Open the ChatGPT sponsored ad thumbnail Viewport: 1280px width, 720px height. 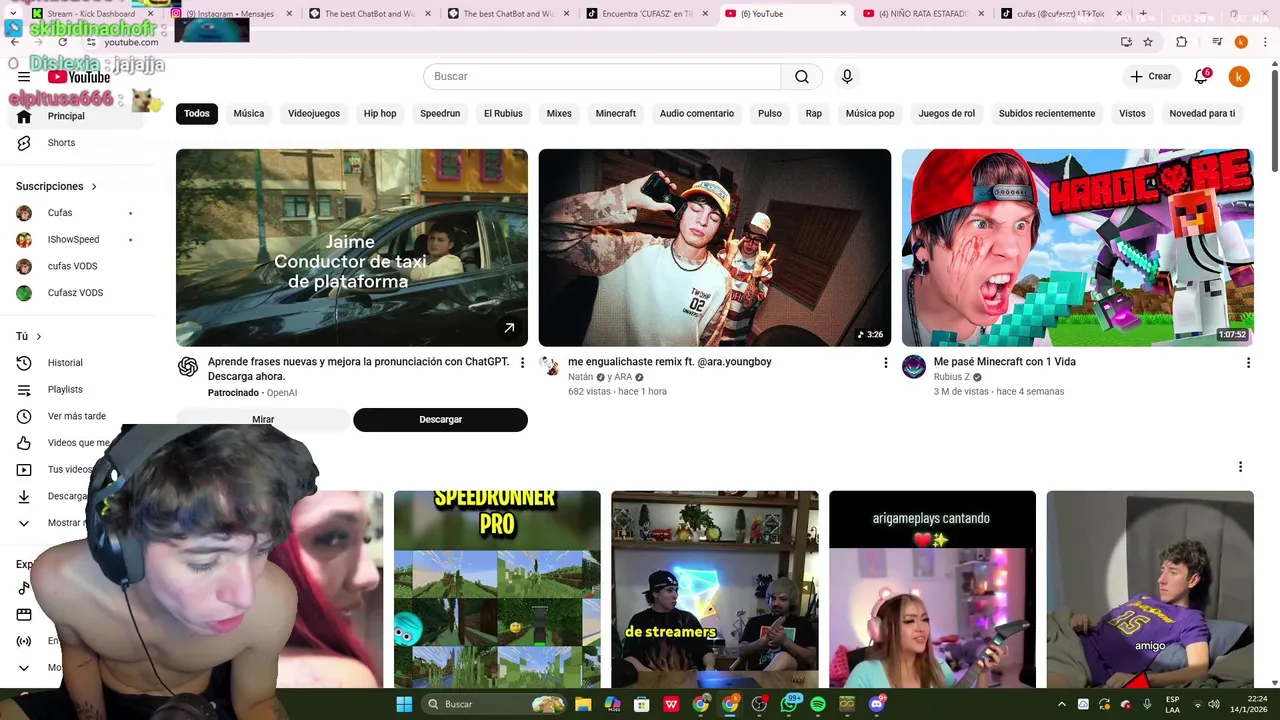(352, 248)
